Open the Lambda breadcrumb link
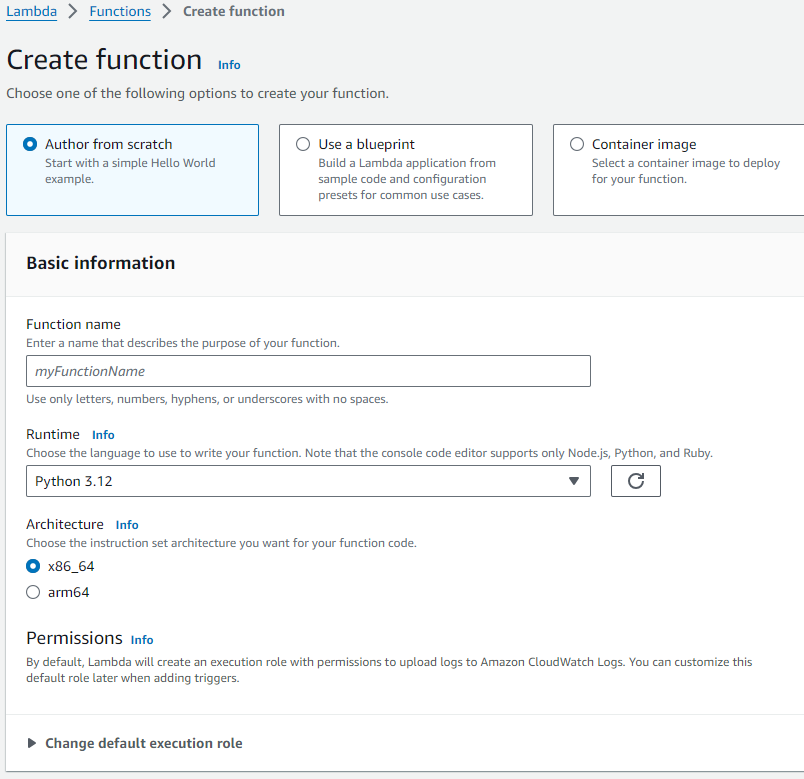The image size is (804, 779). [x=32, y=12]
